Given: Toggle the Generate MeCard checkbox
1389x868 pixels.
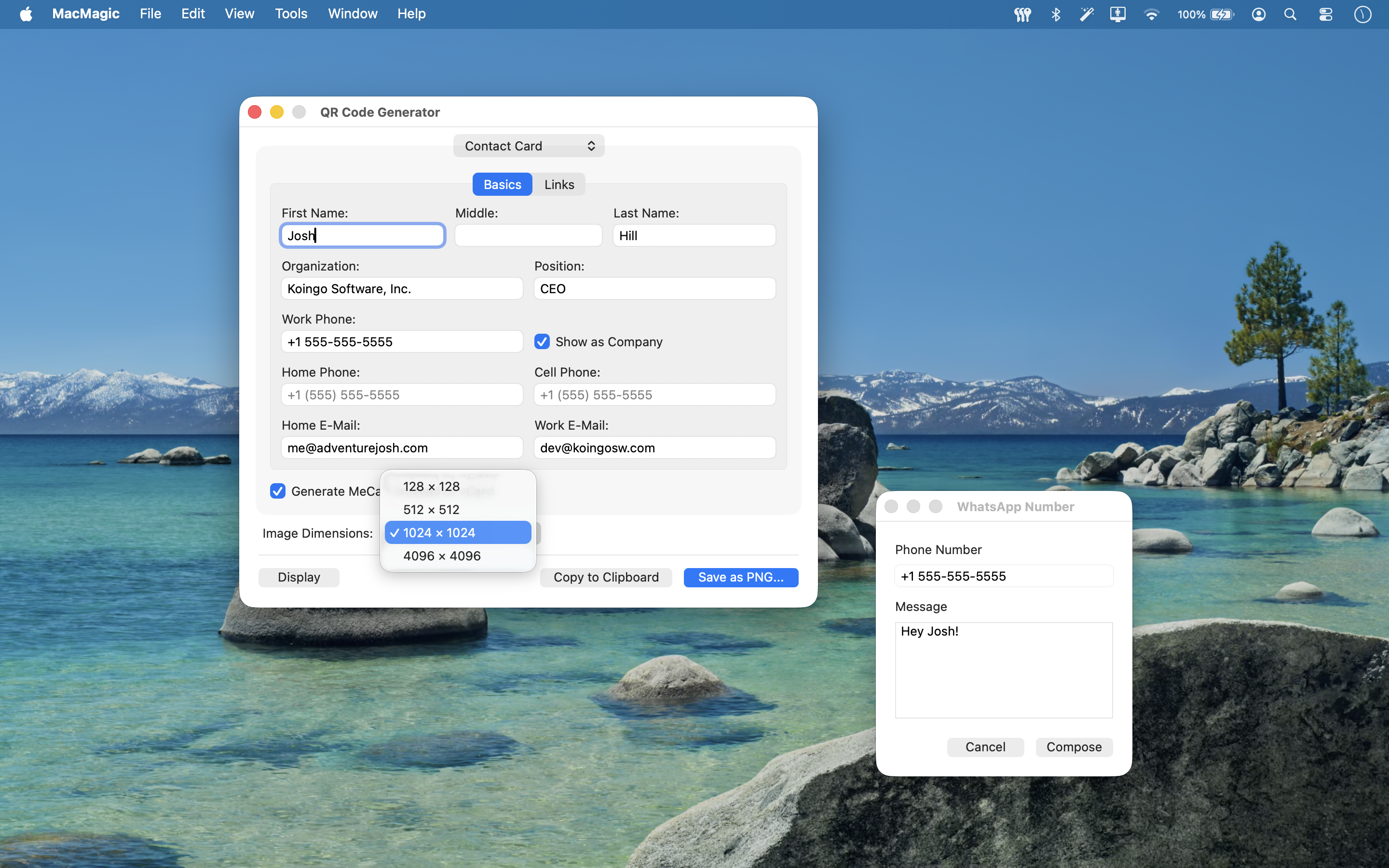Looking at the screenshot, I should [278, 491].
